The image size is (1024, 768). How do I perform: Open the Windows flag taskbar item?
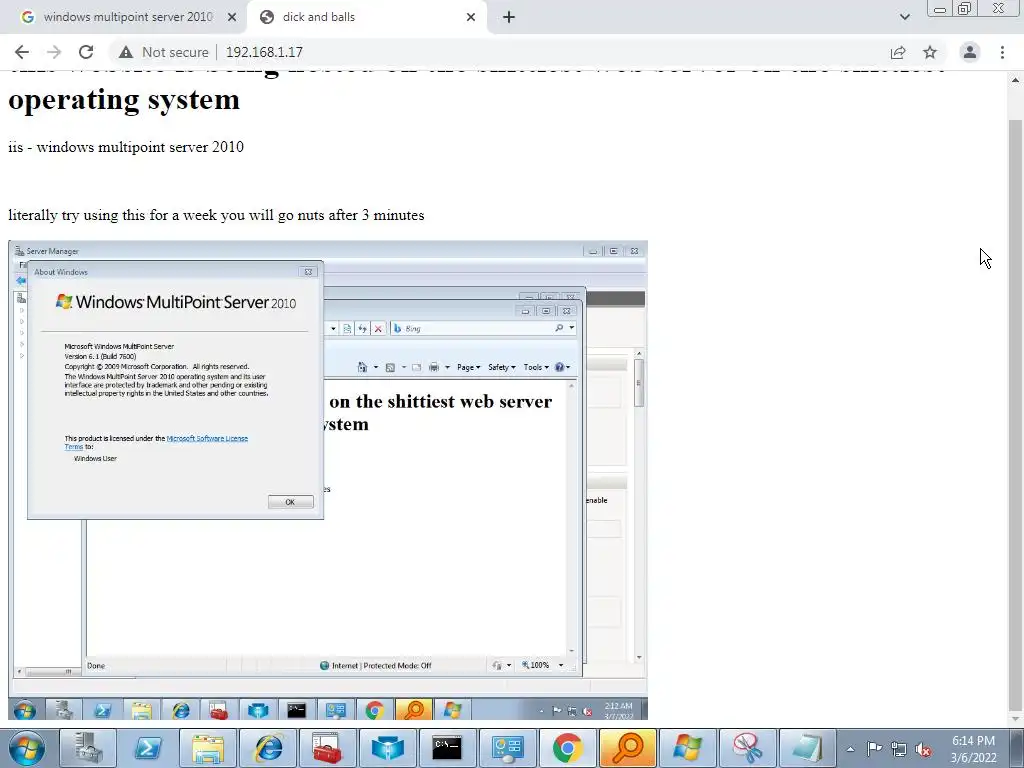(x=688, y=748)
